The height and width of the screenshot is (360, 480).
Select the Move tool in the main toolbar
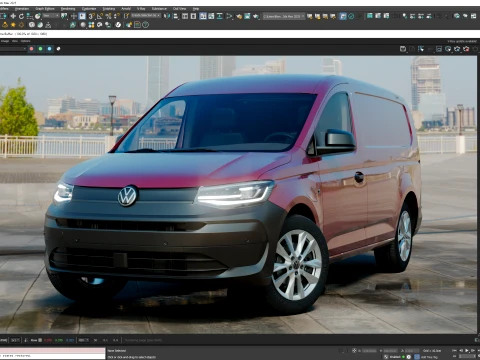13,16
